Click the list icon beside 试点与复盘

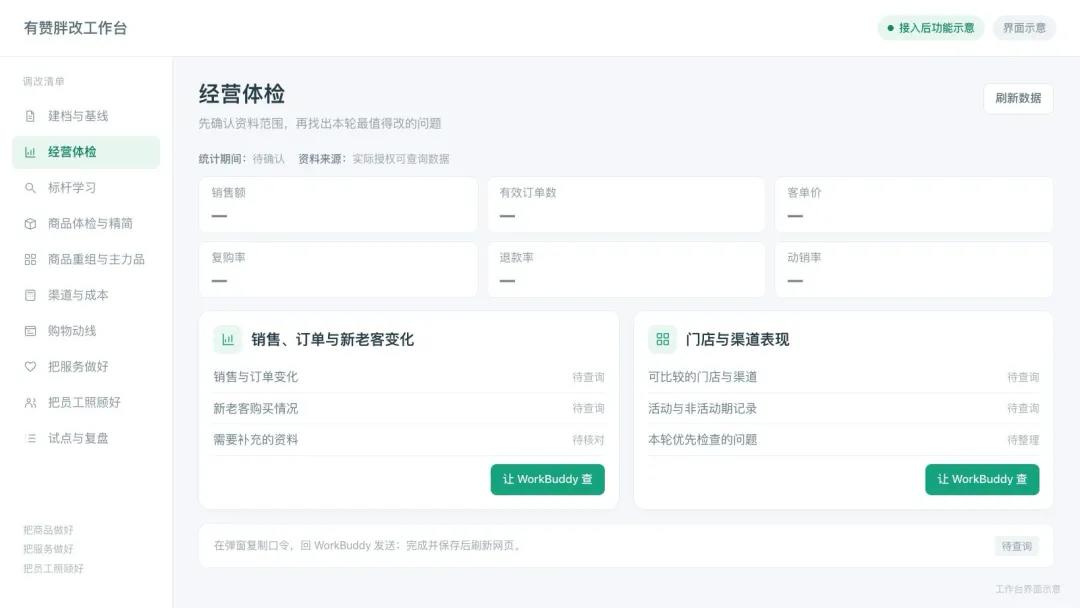[x=30, y=438]
